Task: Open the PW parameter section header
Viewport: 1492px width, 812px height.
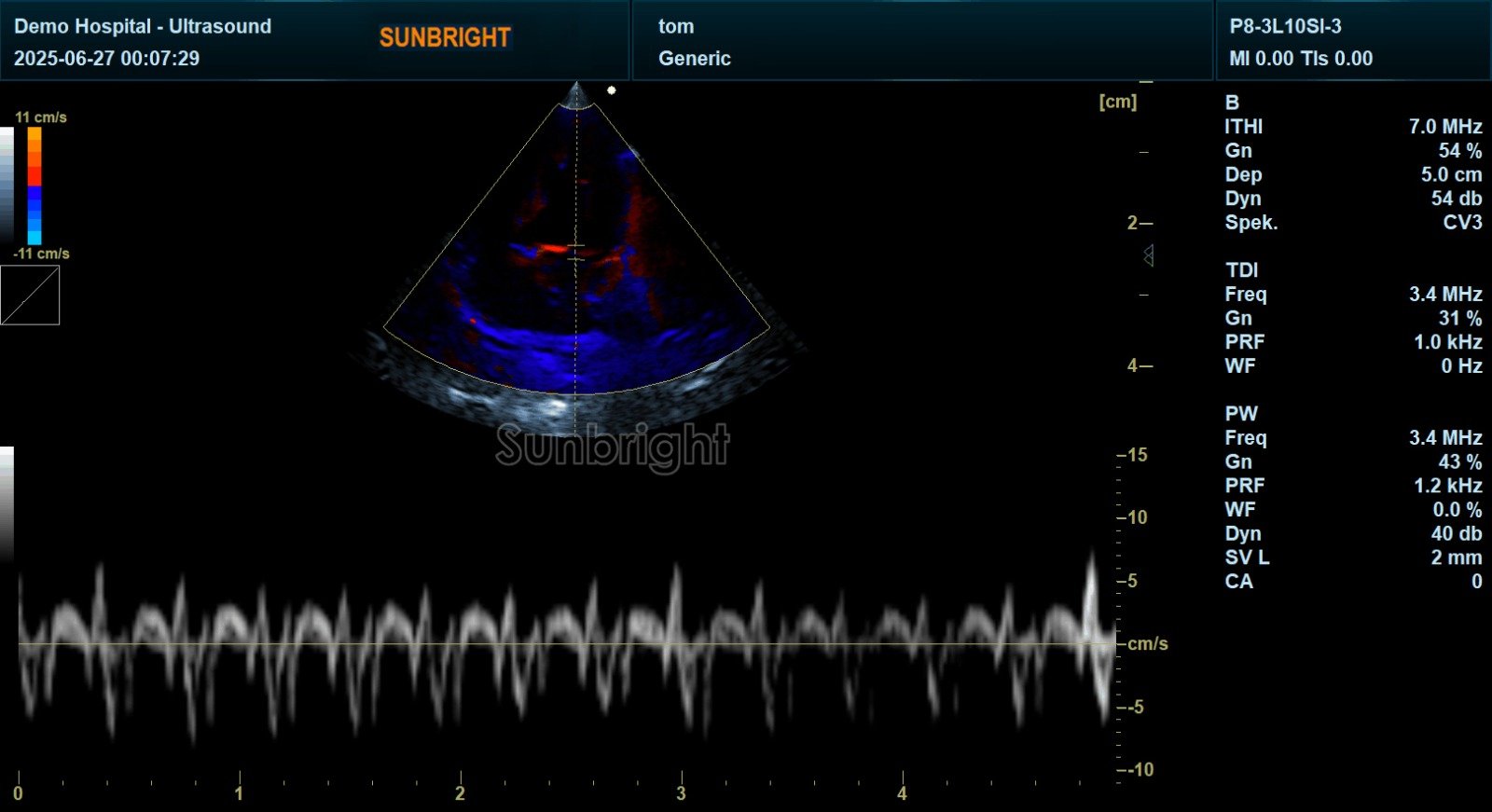Action: (x=1241, y=414)
